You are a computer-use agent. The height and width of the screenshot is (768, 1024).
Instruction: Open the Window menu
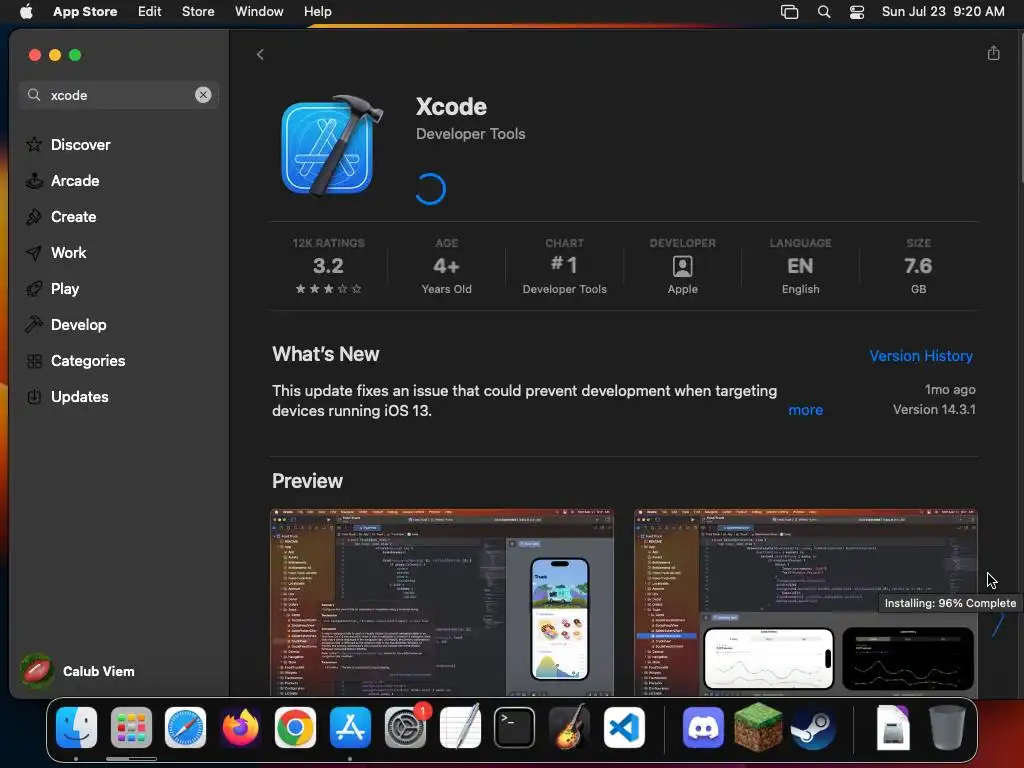(x=259, y=11)
